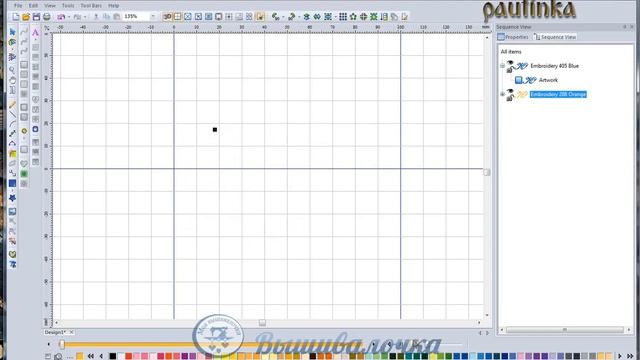The height and width of the screenshot is (360, 640).
Task: Select the Lettering A tool
Action: point(36,33)
